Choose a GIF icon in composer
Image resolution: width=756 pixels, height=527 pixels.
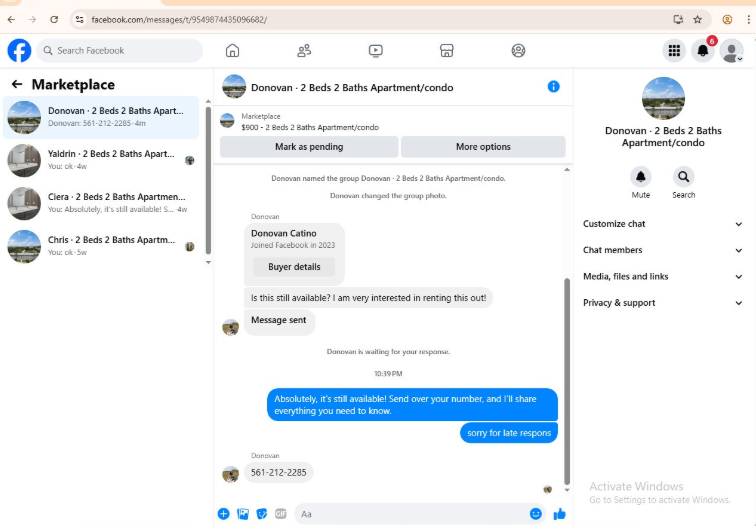[x=281, y=514]
